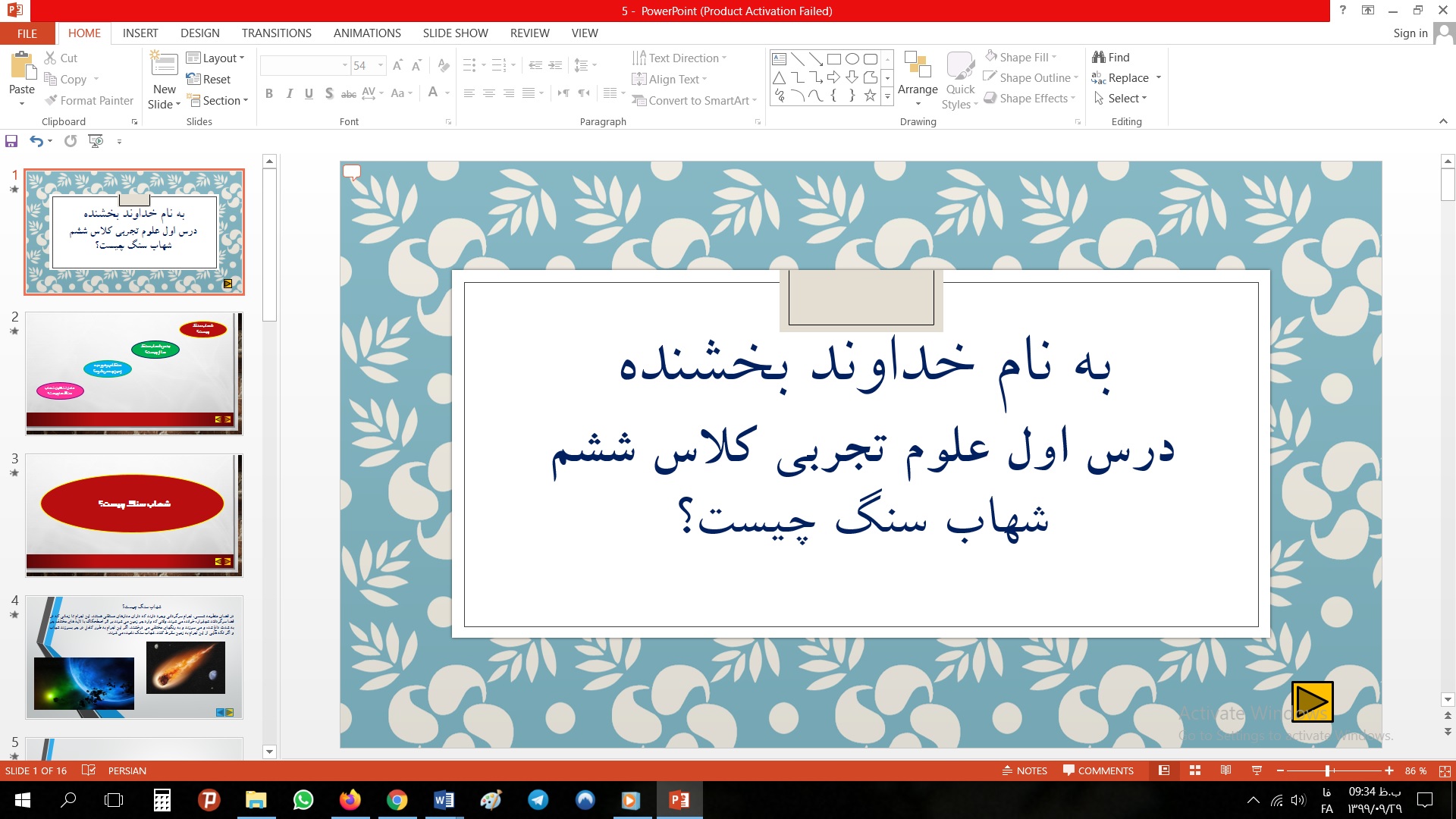
Task: Toggle Italic text formatting
Action: tap(289, 93)
